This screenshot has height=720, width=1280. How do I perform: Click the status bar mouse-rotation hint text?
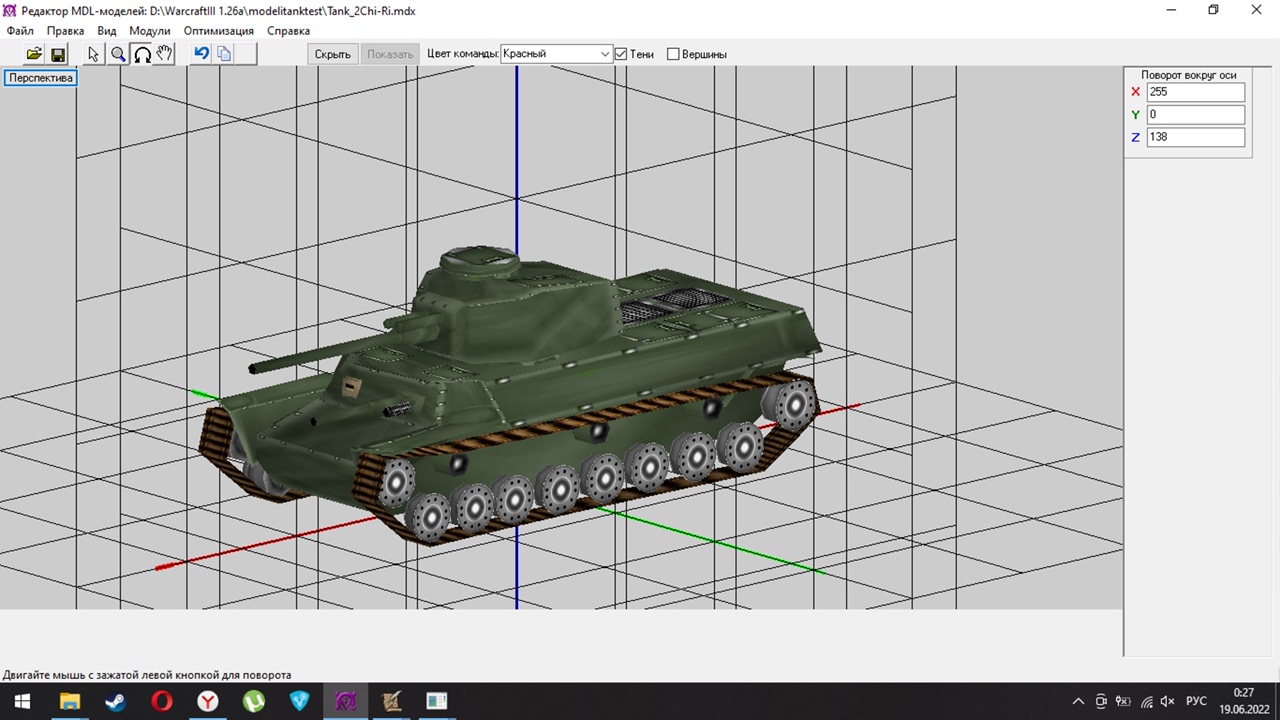click(147, 675)
